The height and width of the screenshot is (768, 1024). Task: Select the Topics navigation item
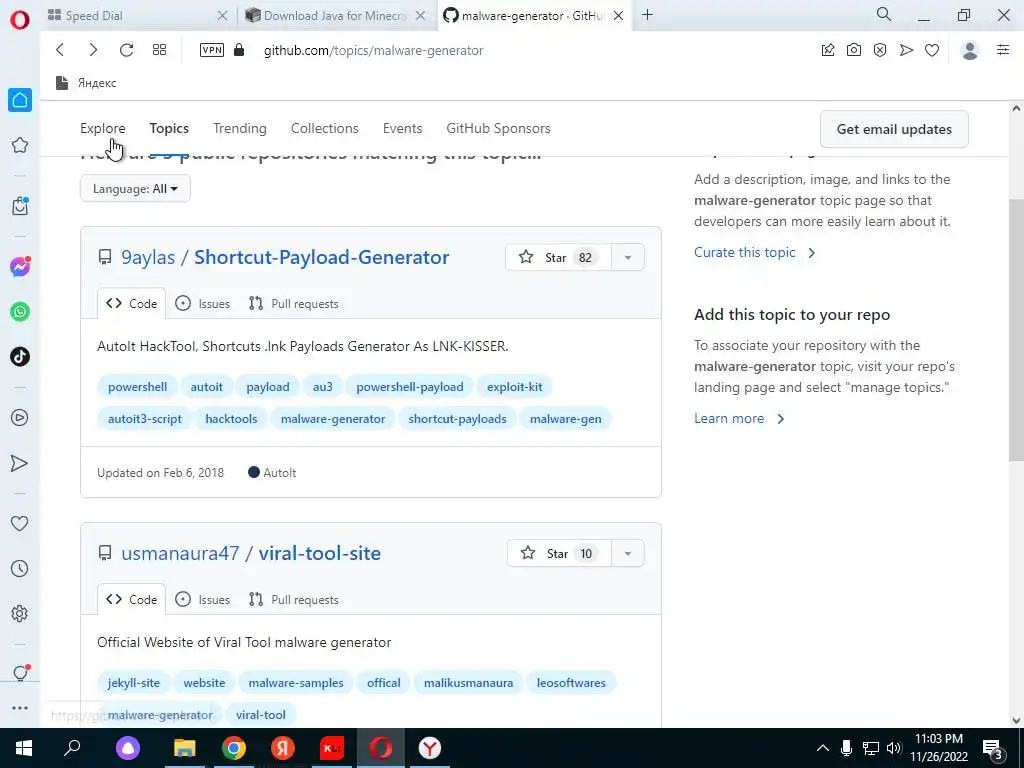click(x=169, y=129)
